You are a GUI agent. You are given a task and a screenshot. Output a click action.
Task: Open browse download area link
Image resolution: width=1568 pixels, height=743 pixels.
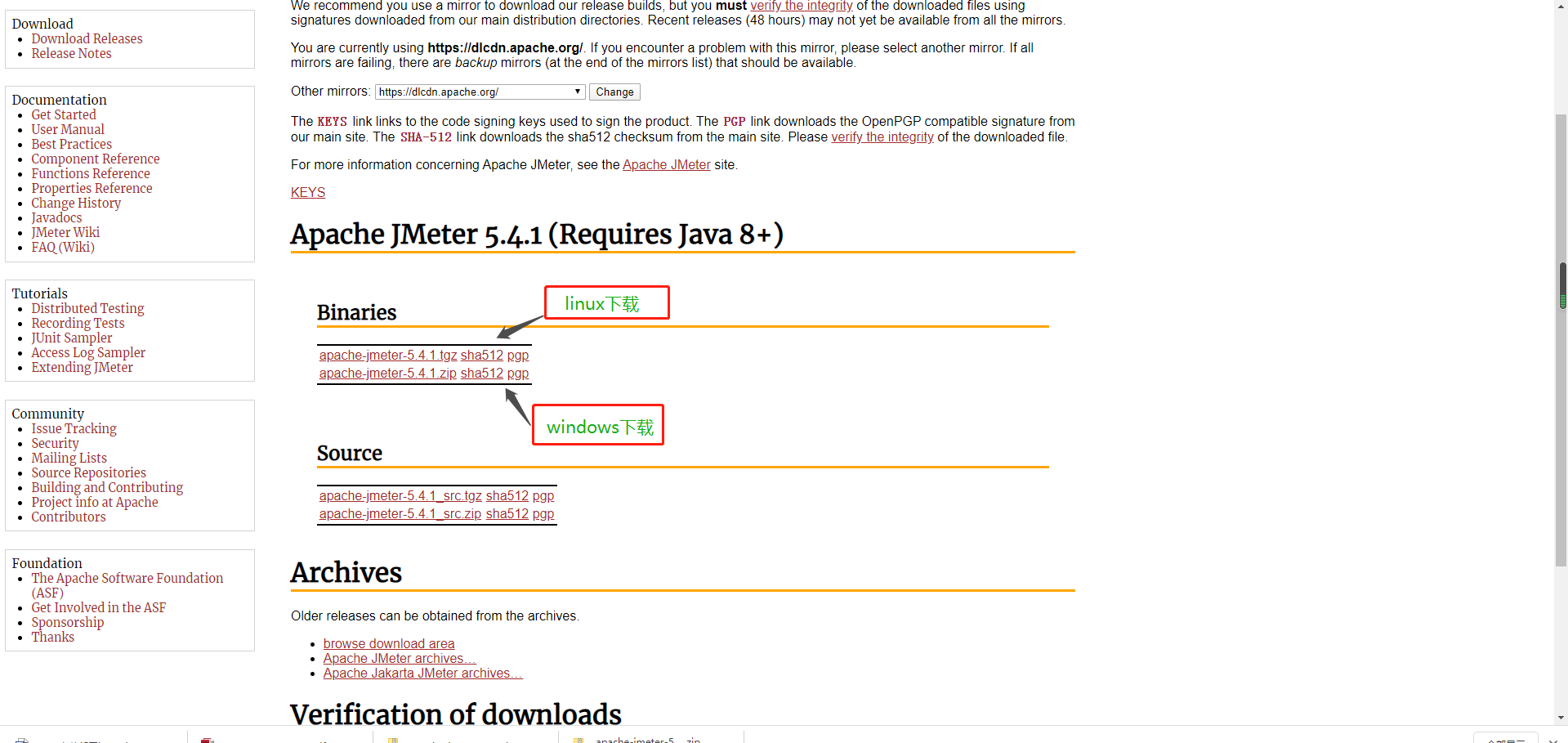(389, 643)
